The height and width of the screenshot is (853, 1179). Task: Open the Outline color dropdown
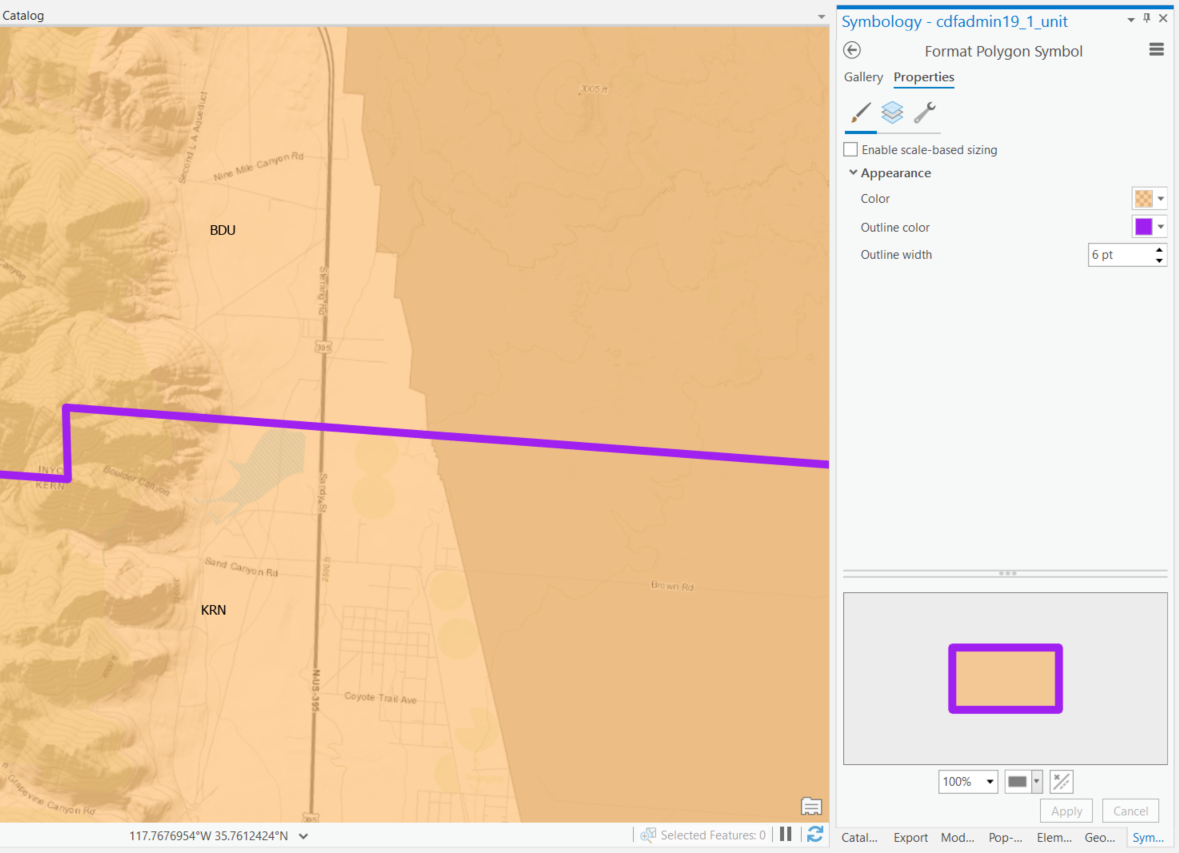coord(1159,226)
